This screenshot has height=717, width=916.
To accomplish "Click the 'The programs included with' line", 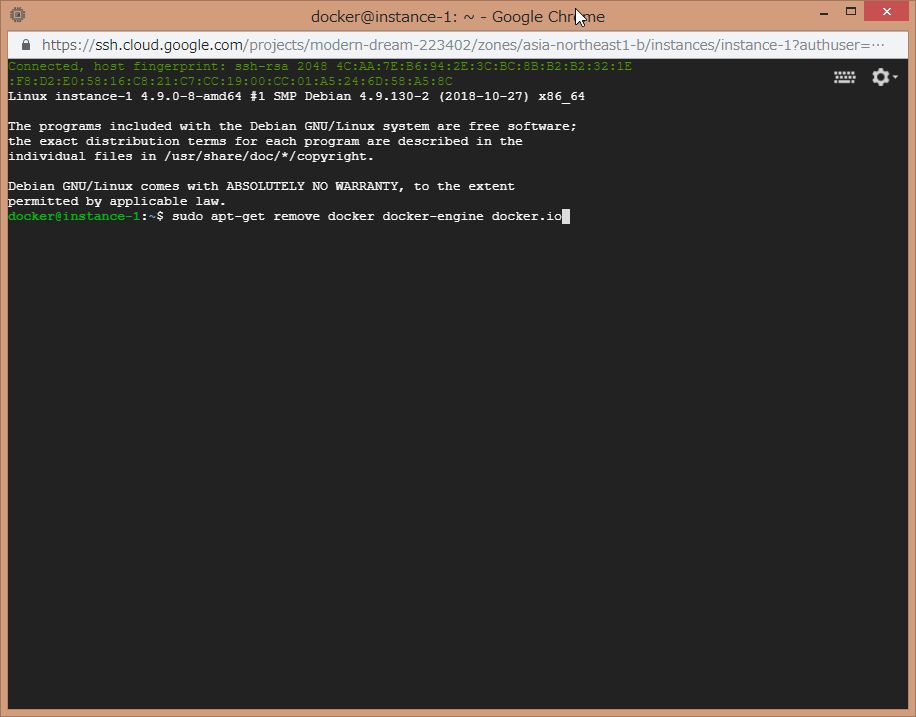I will pos(292,126).
